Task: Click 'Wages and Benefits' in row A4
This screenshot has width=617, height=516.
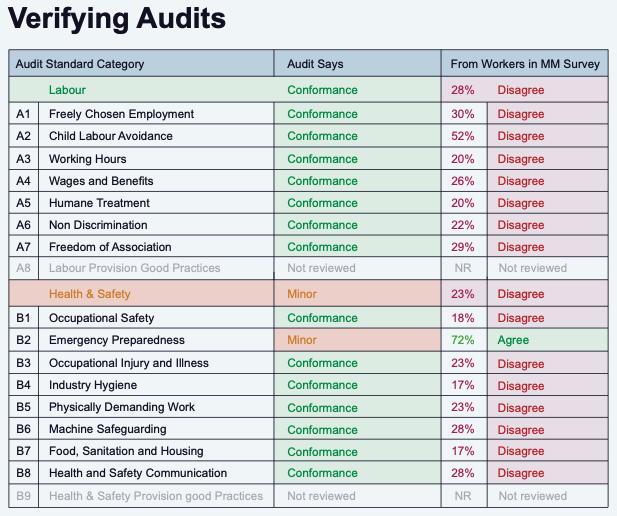Action: [x=101, y=181]
